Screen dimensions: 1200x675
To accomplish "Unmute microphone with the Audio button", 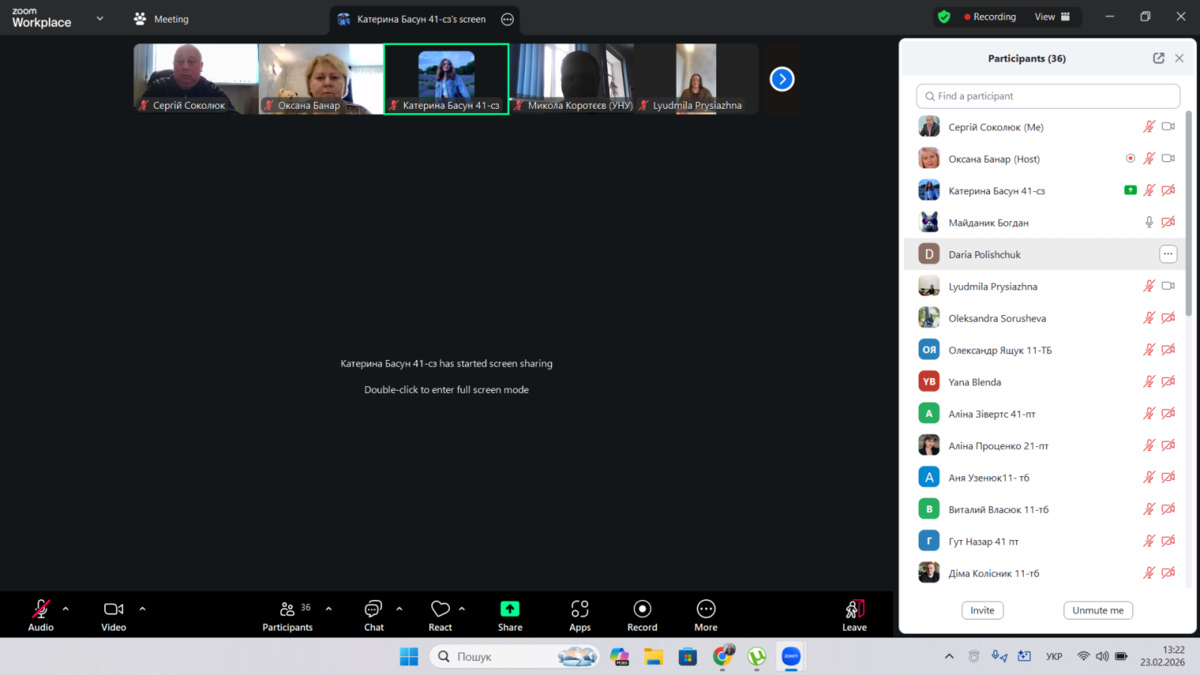I will click(x=41, y=609).
